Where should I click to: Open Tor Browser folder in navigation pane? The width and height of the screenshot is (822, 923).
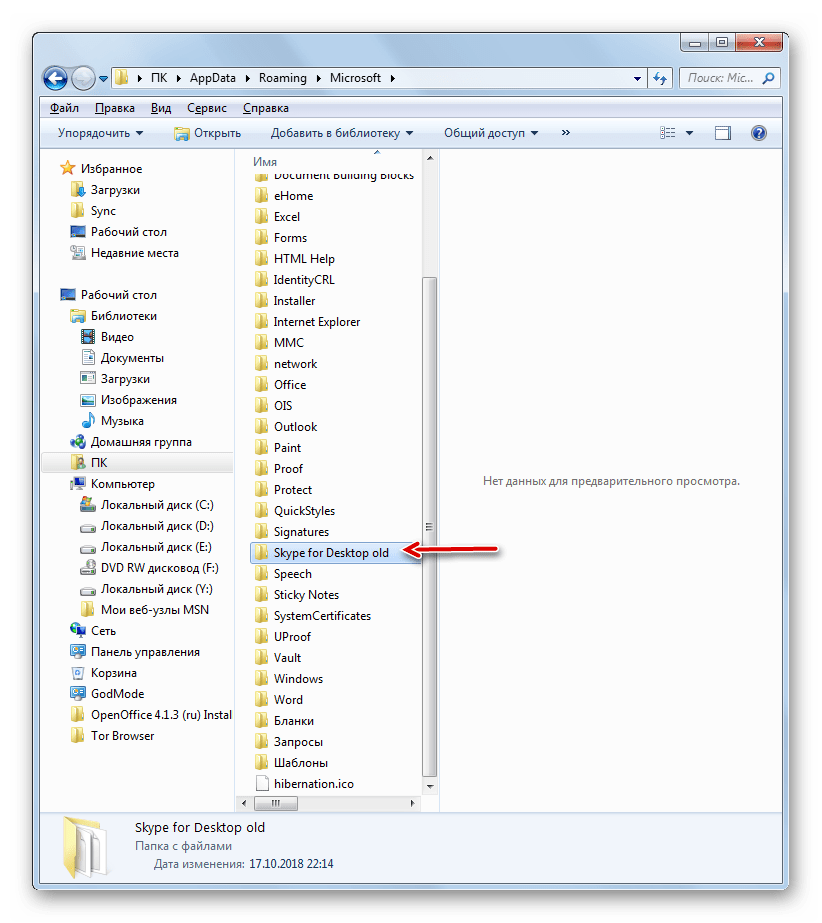[x=112, y=736]
